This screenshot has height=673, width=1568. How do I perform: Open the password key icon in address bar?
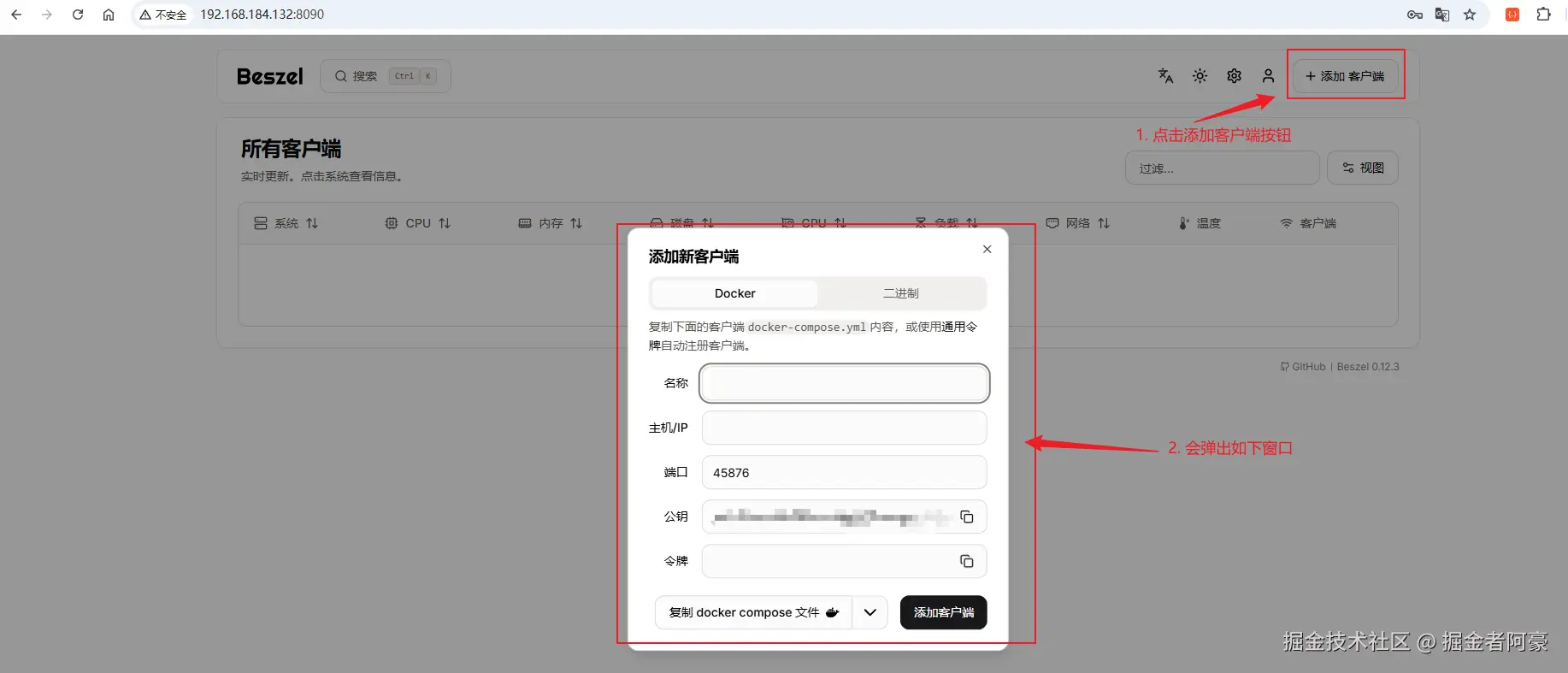(1415, 15)
